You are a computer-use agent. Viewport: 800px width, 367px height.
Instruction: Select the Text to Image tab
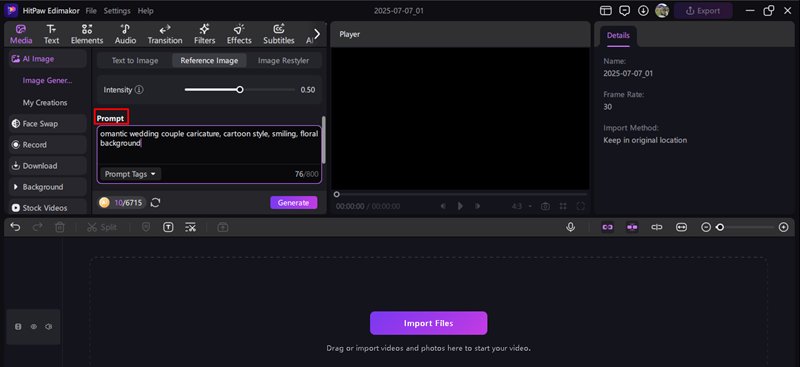click(135, 60)
